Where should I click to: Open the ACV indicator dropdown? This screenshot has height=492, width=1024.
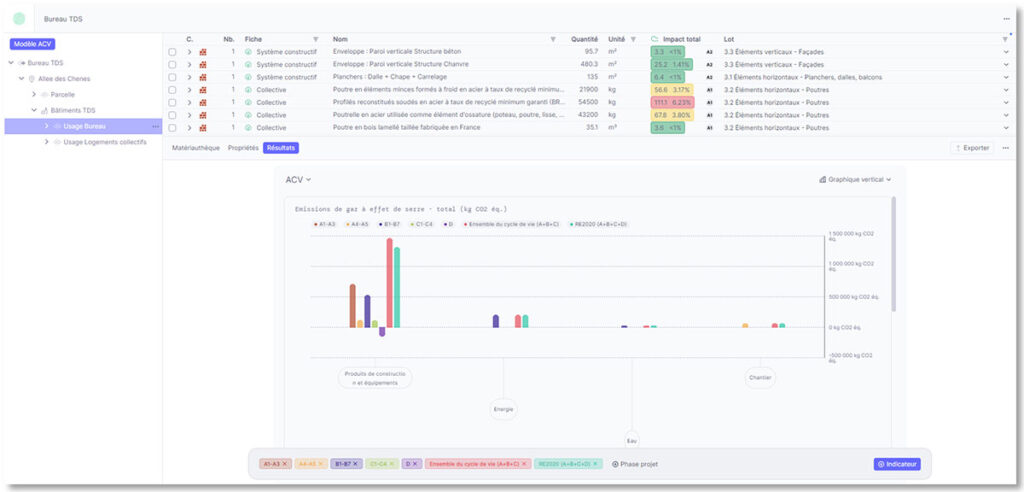298,180
